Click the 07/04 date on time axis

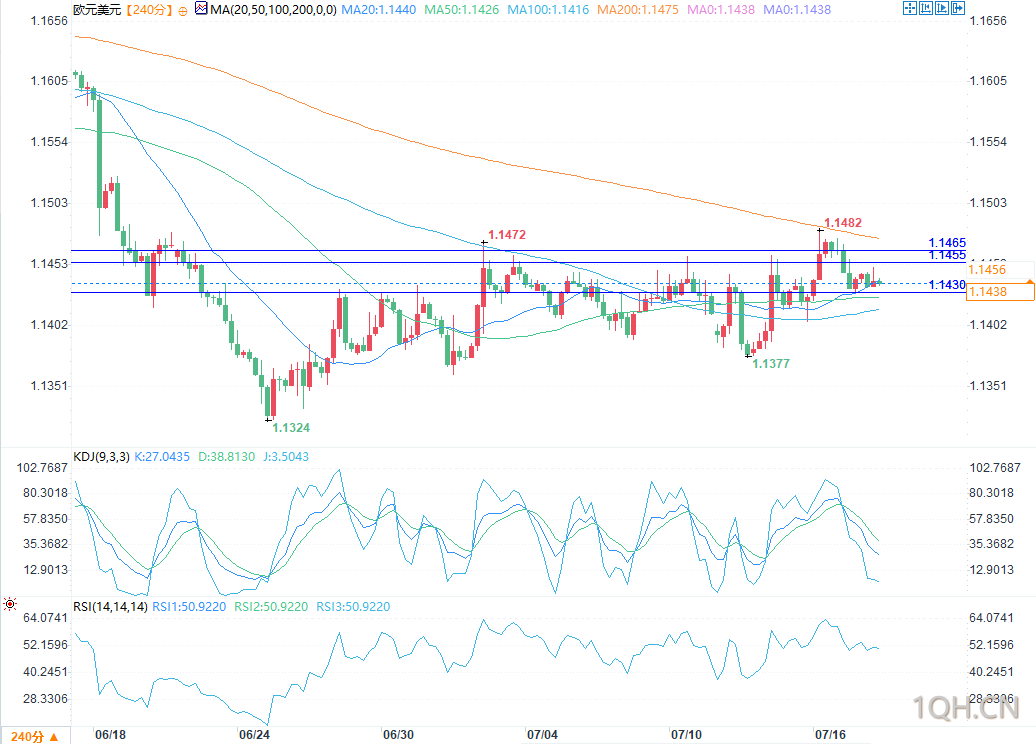(542, 735)
